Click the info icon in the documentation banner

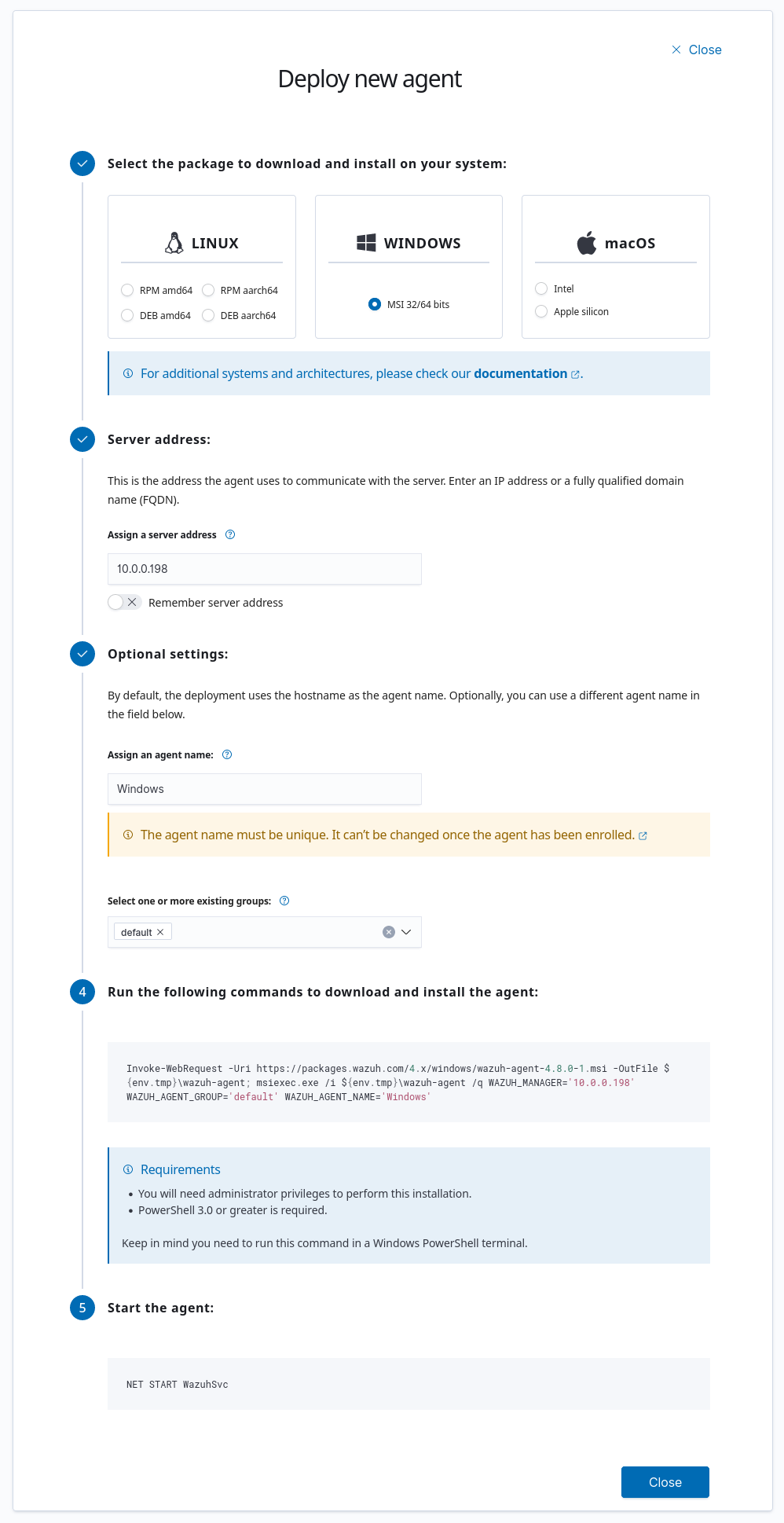pos(128,373)
